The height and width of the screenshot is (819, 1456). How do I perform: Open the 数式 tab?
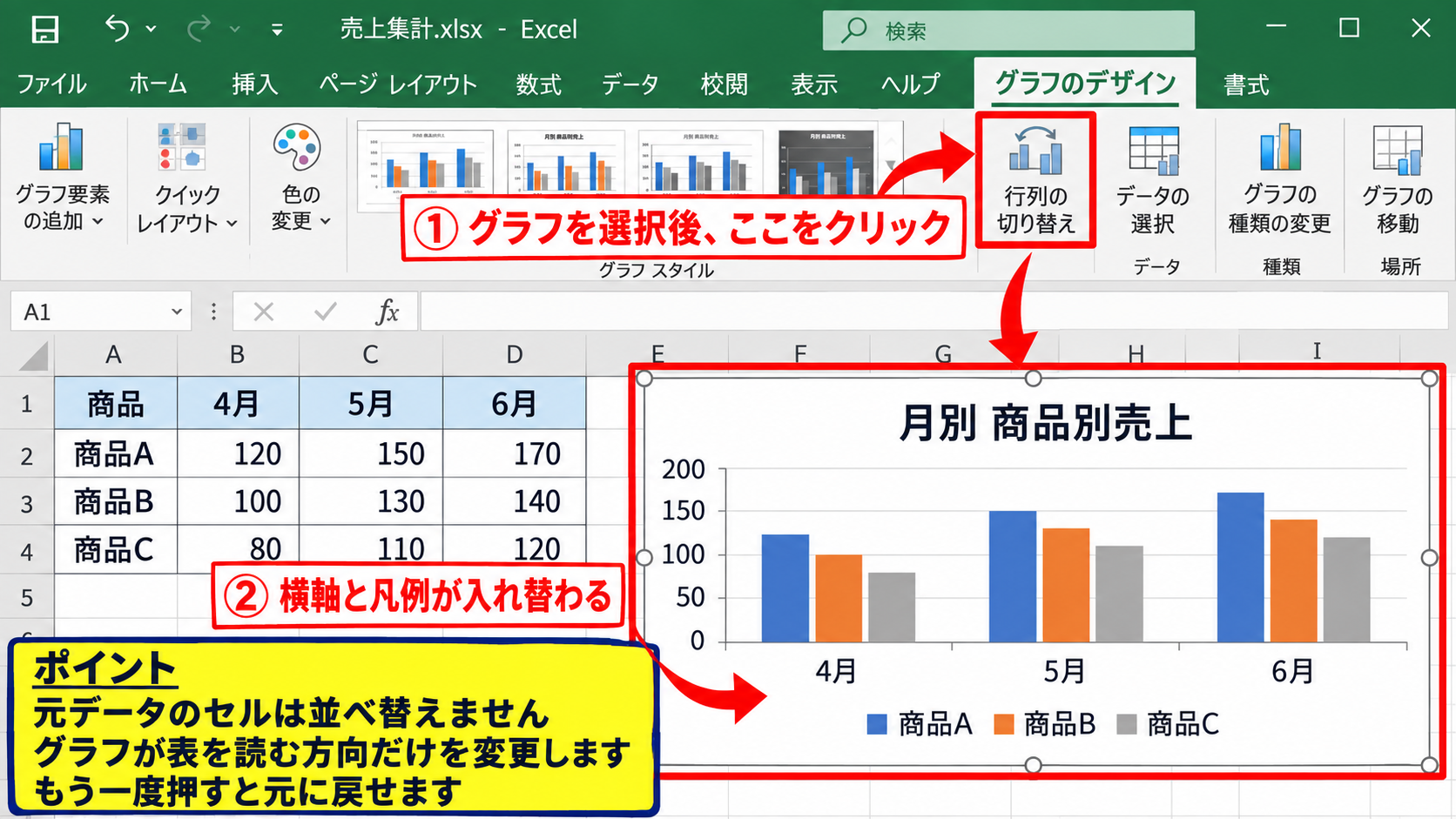[x=538, y=84]
